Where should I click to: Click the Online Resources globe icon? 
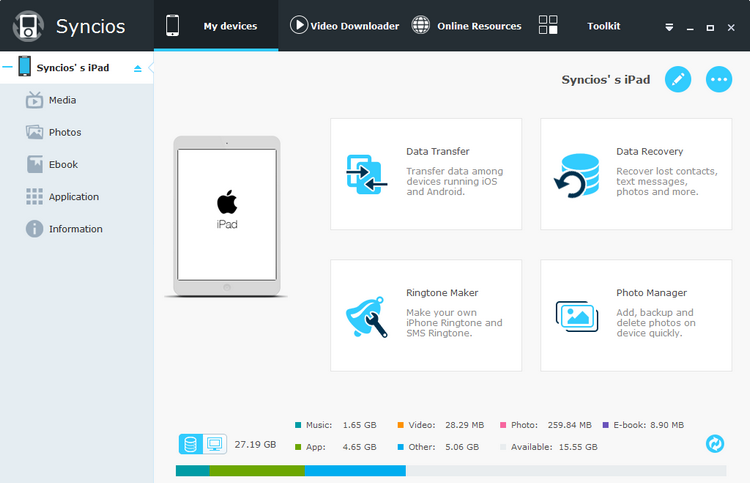421,25
